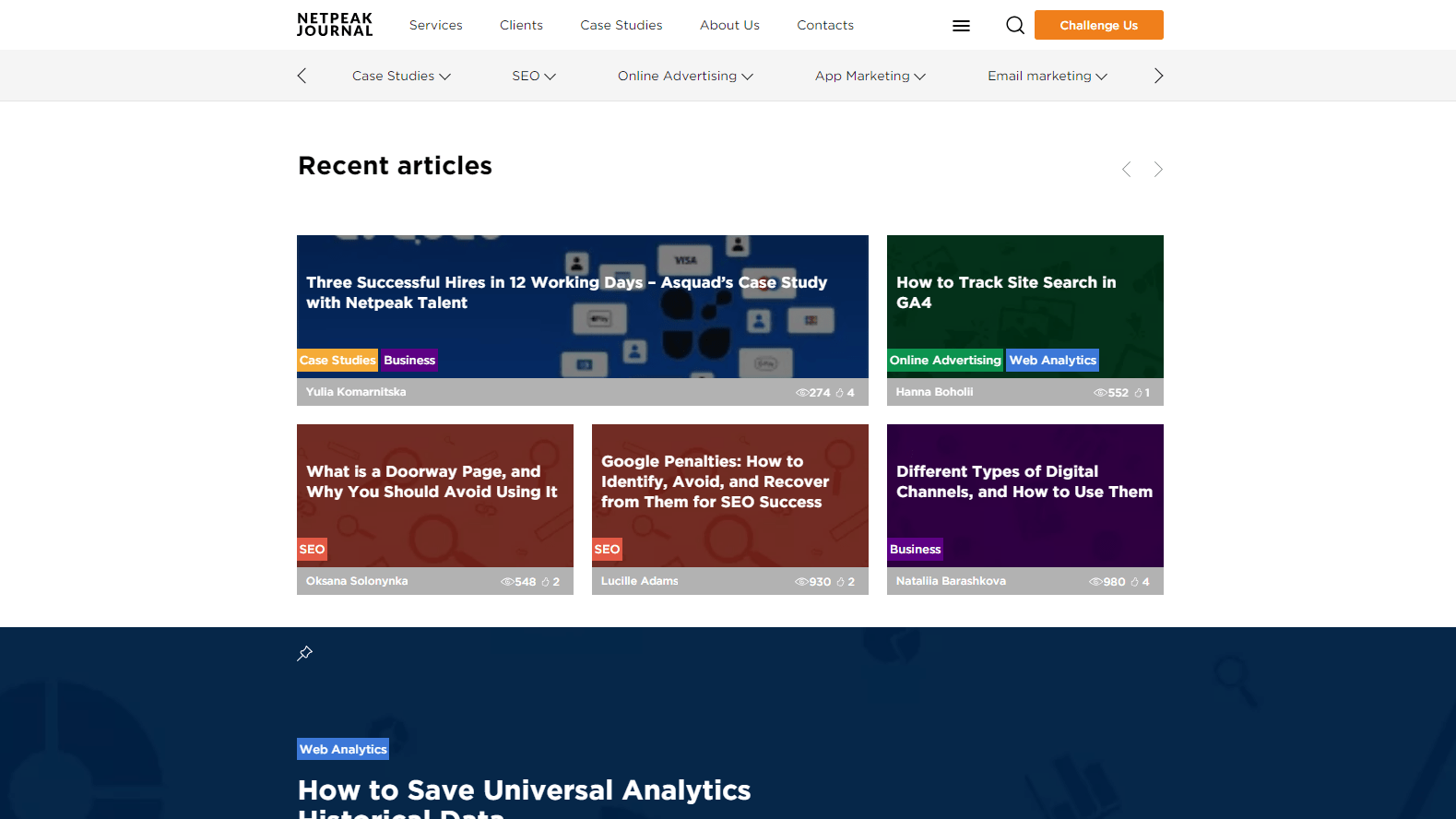Open Services in top navigation

coord(436,25)
